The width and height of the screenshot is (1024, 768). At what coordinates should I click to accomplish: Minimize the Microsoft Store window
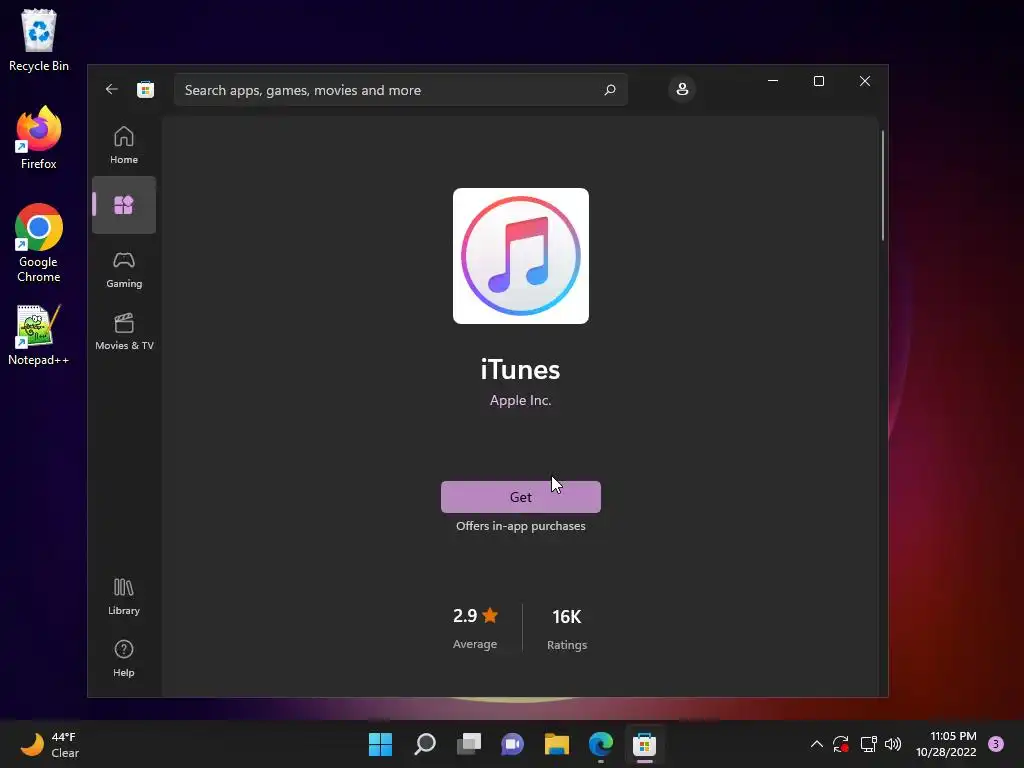[773, 81]
